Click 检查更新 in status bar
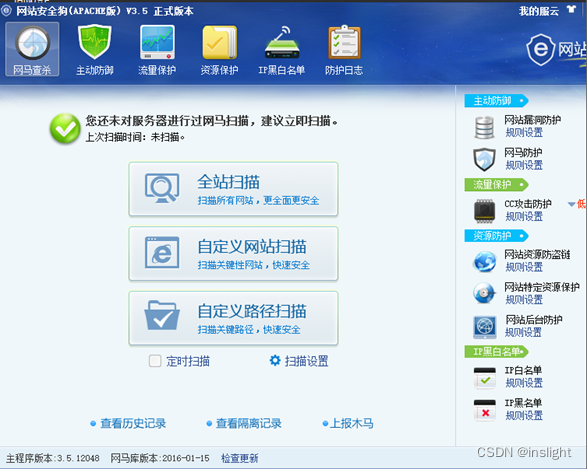Viewport: 587px width, 469px height. point(240,458)
